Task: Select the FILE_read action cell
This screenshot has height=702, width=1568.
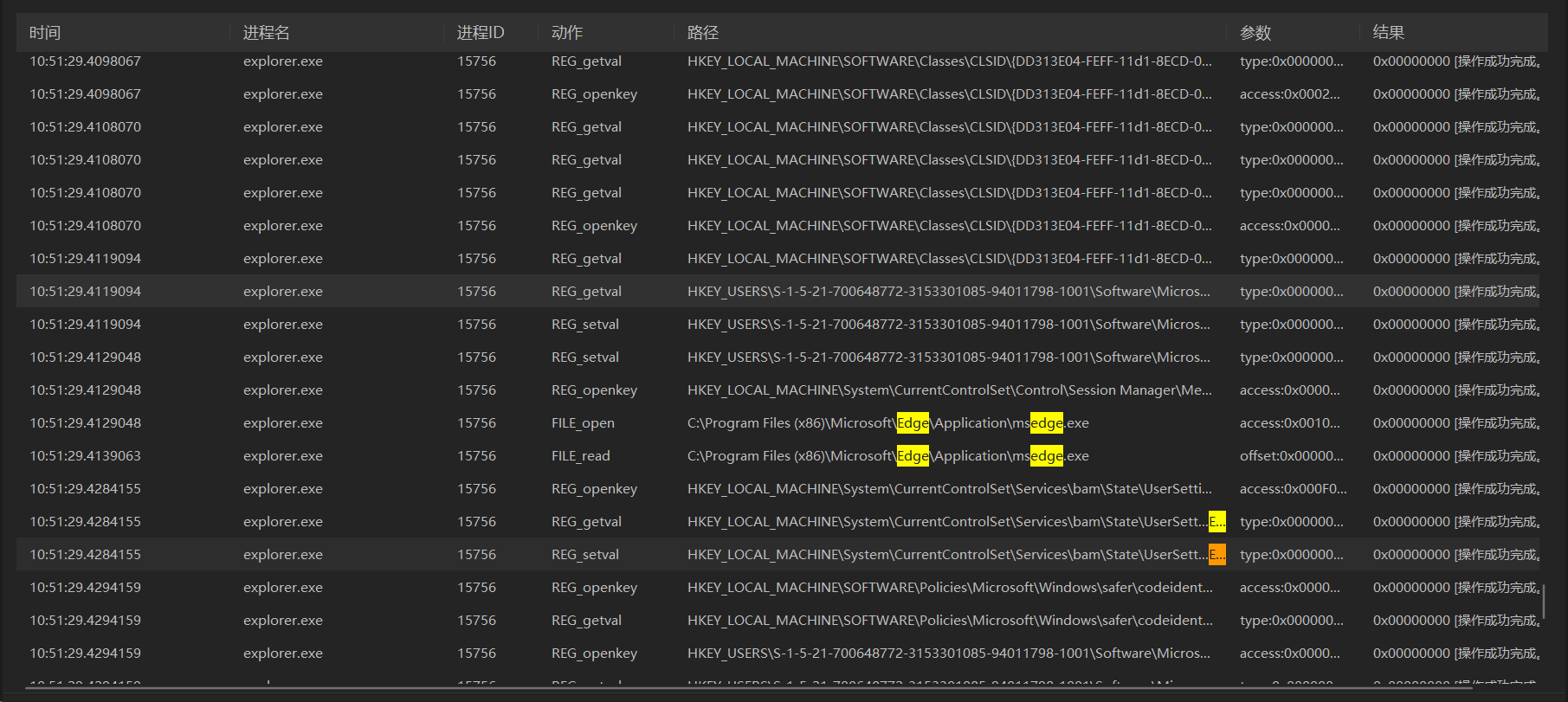Action: [581, 456]
